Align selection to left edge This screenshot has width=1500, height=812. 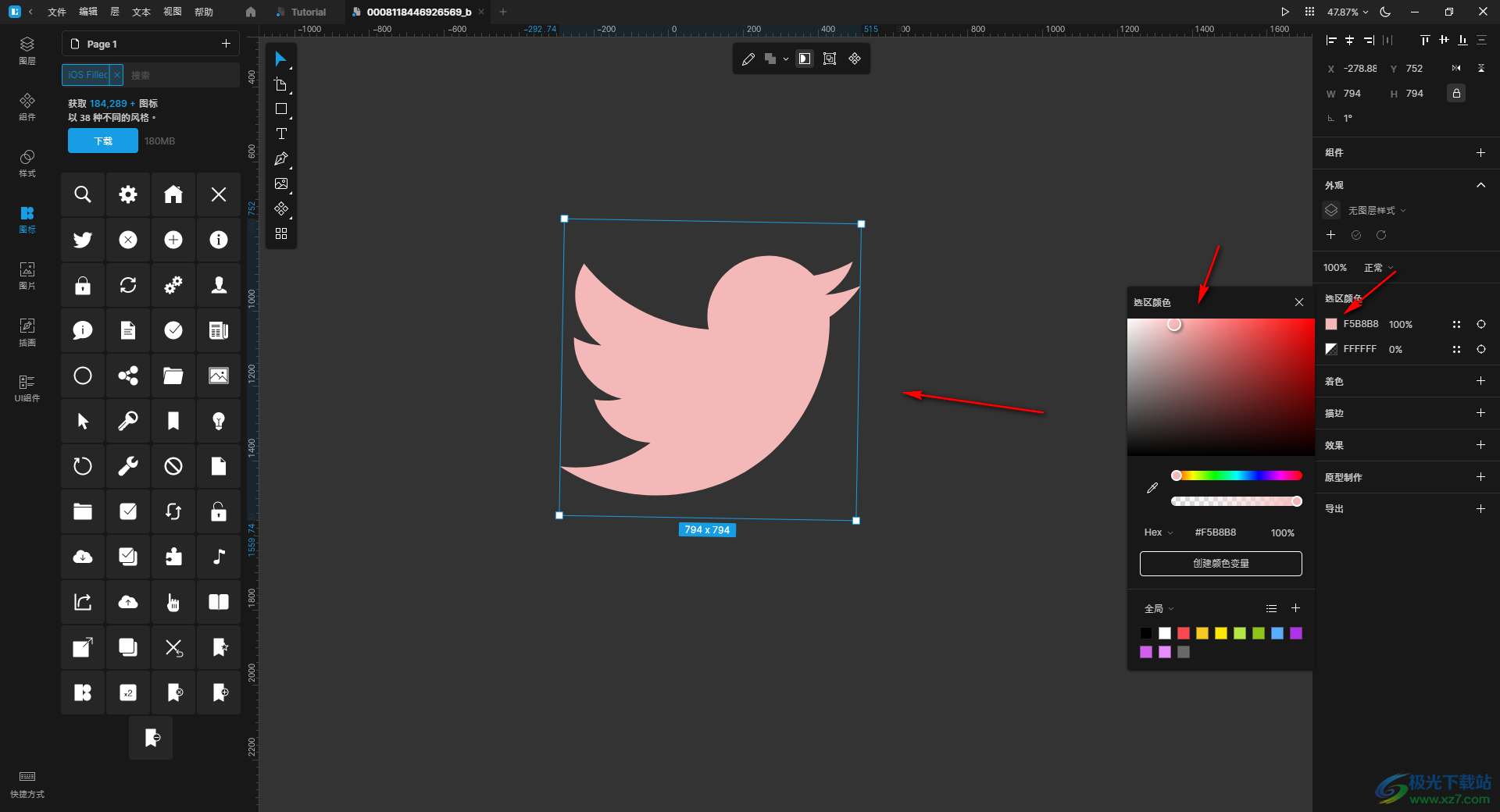[1331, 40]
